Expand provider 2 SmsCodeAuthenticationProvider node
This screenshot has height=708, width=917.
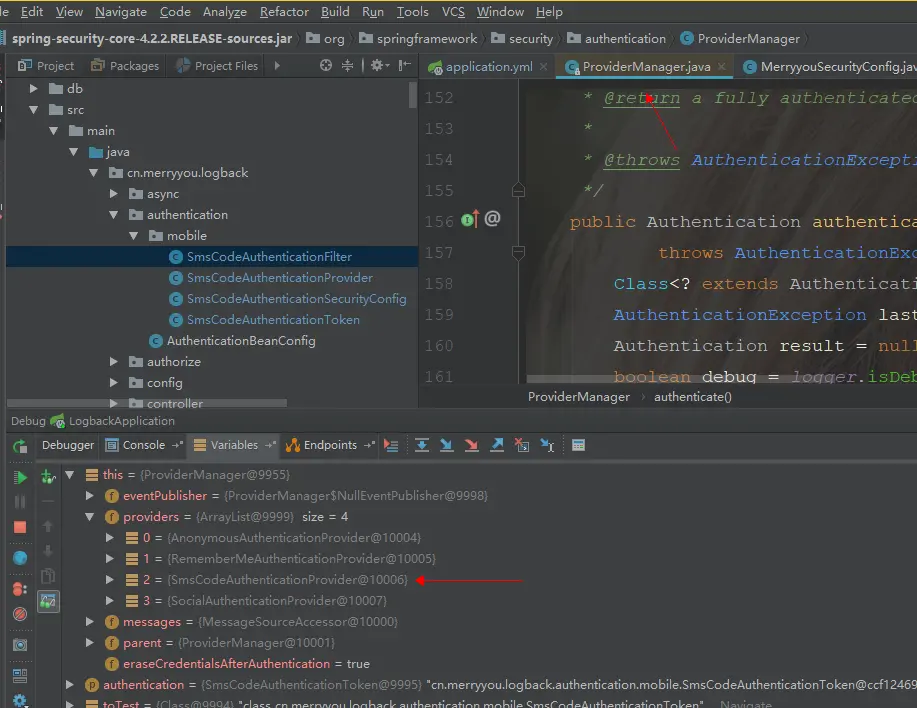coord(109,579)
